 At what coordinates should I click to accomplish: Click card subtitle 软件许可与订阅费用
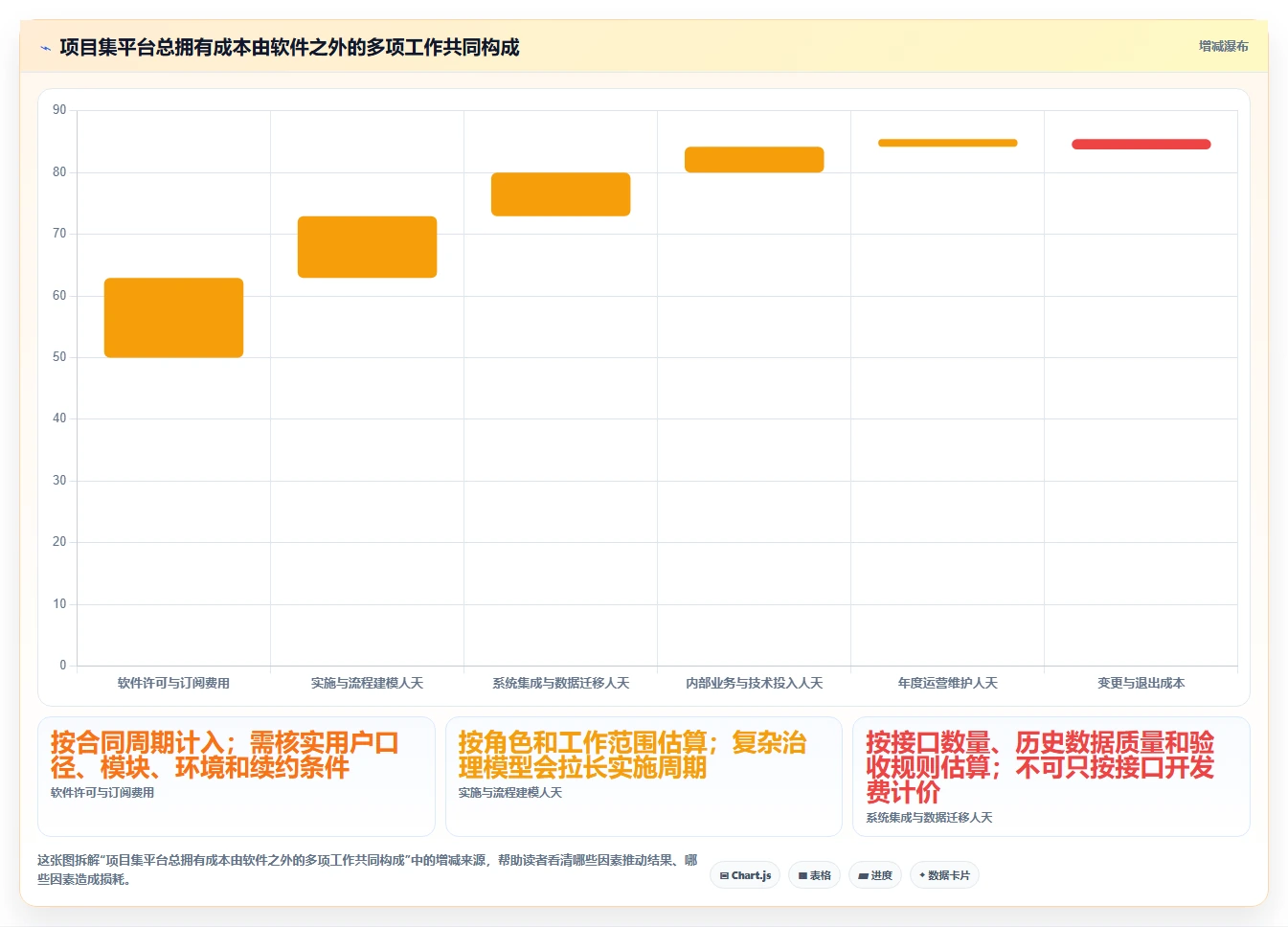click(x=102, y=793)
